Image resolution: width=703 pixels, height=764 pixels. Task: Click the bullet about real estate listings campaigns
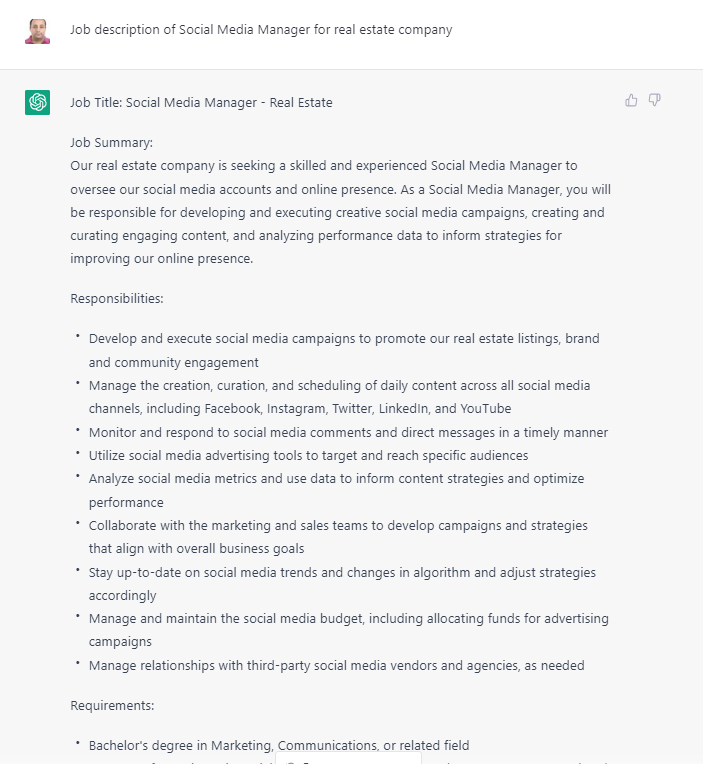coord(344,350)
